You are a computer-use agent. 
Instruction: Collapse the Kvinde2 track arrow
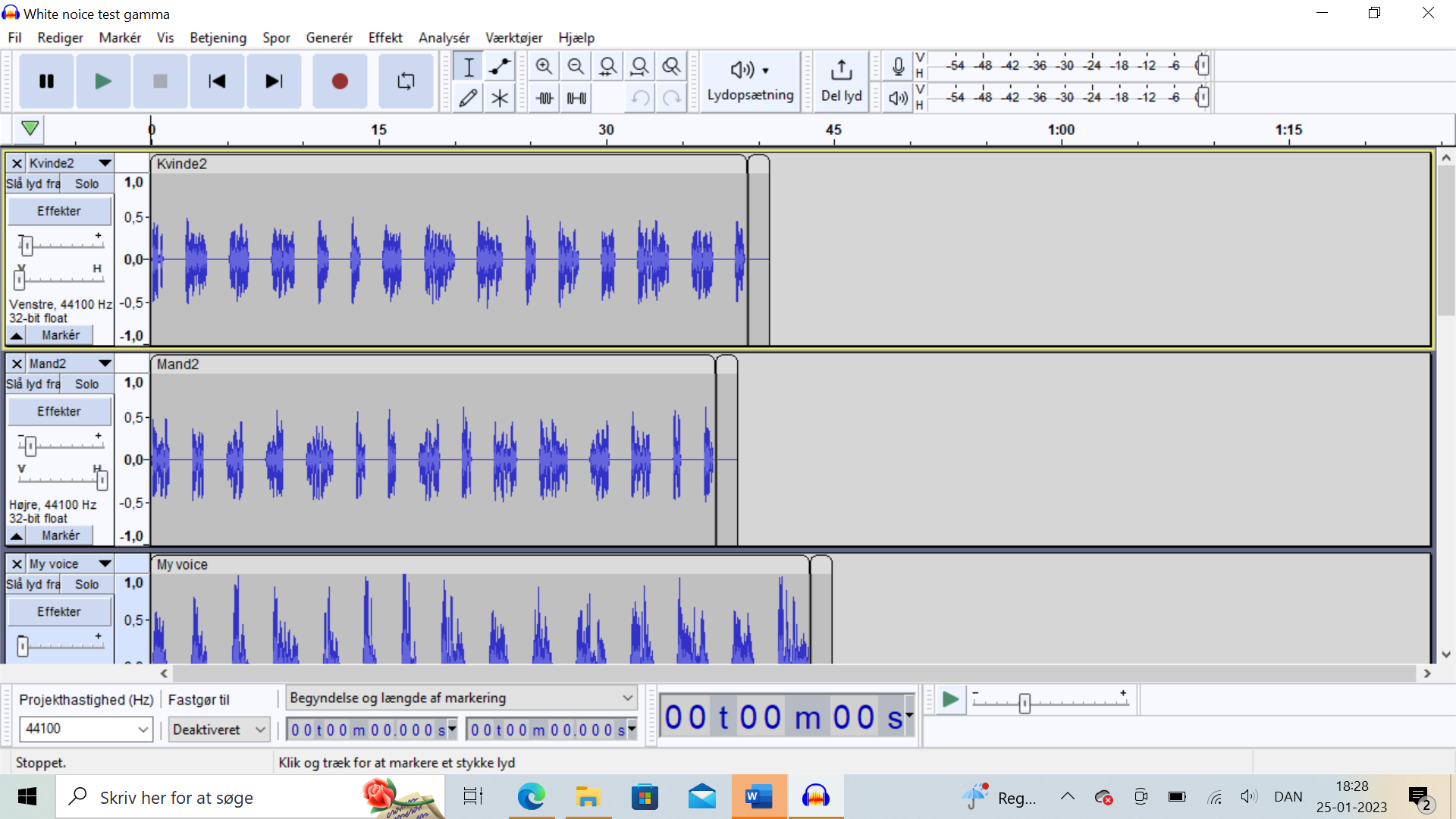tap(16, 335)
